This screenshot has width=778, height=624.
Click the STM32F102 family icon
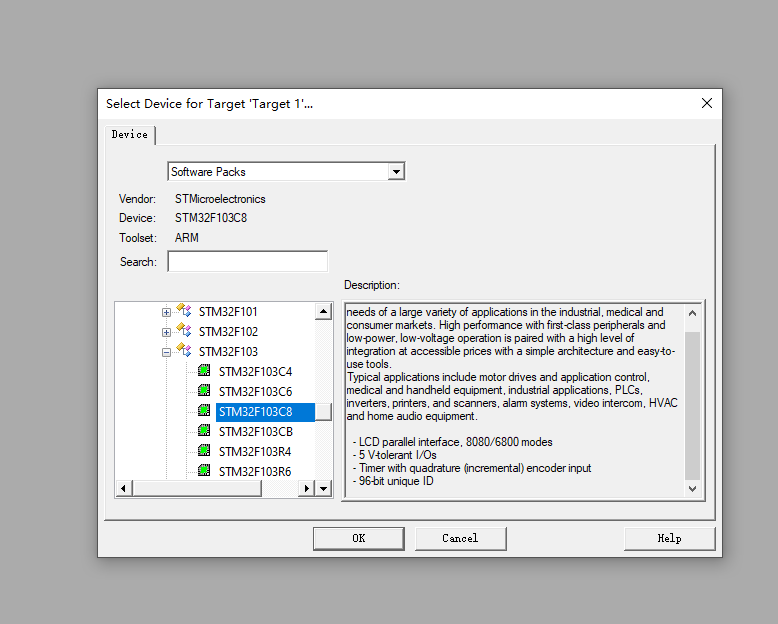tap(184, 330)
